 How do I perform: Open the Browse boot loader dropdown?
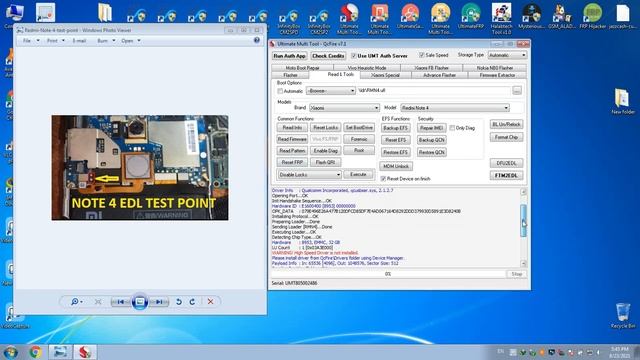[x=331, y=91]
